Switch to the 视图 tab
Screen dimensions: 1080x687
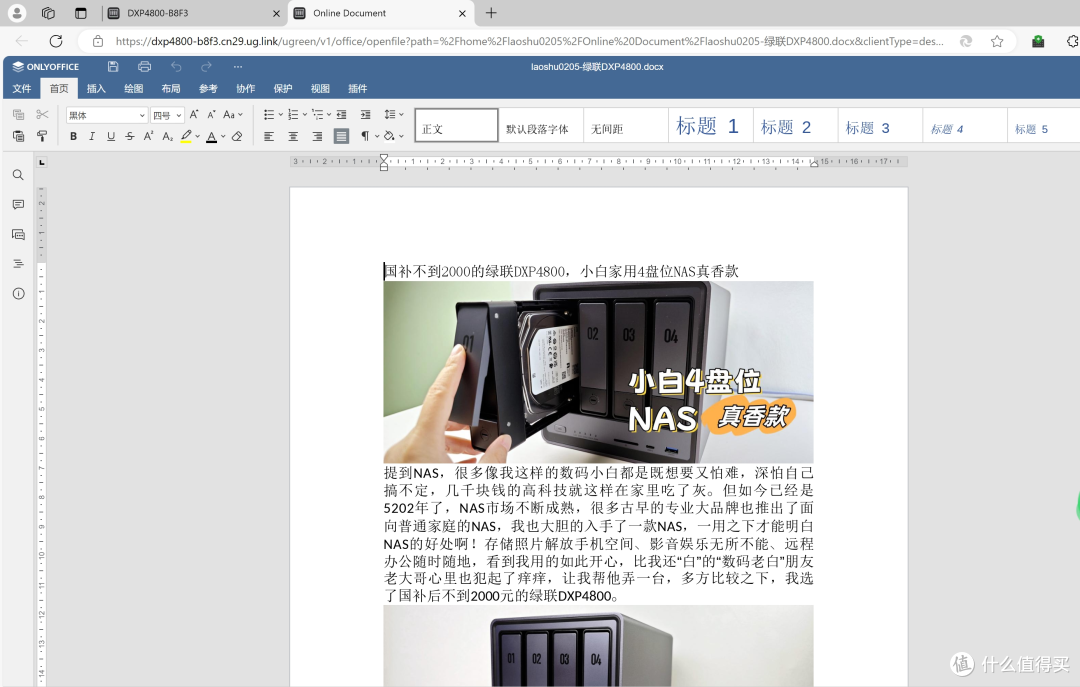click(x=320, y=88)
